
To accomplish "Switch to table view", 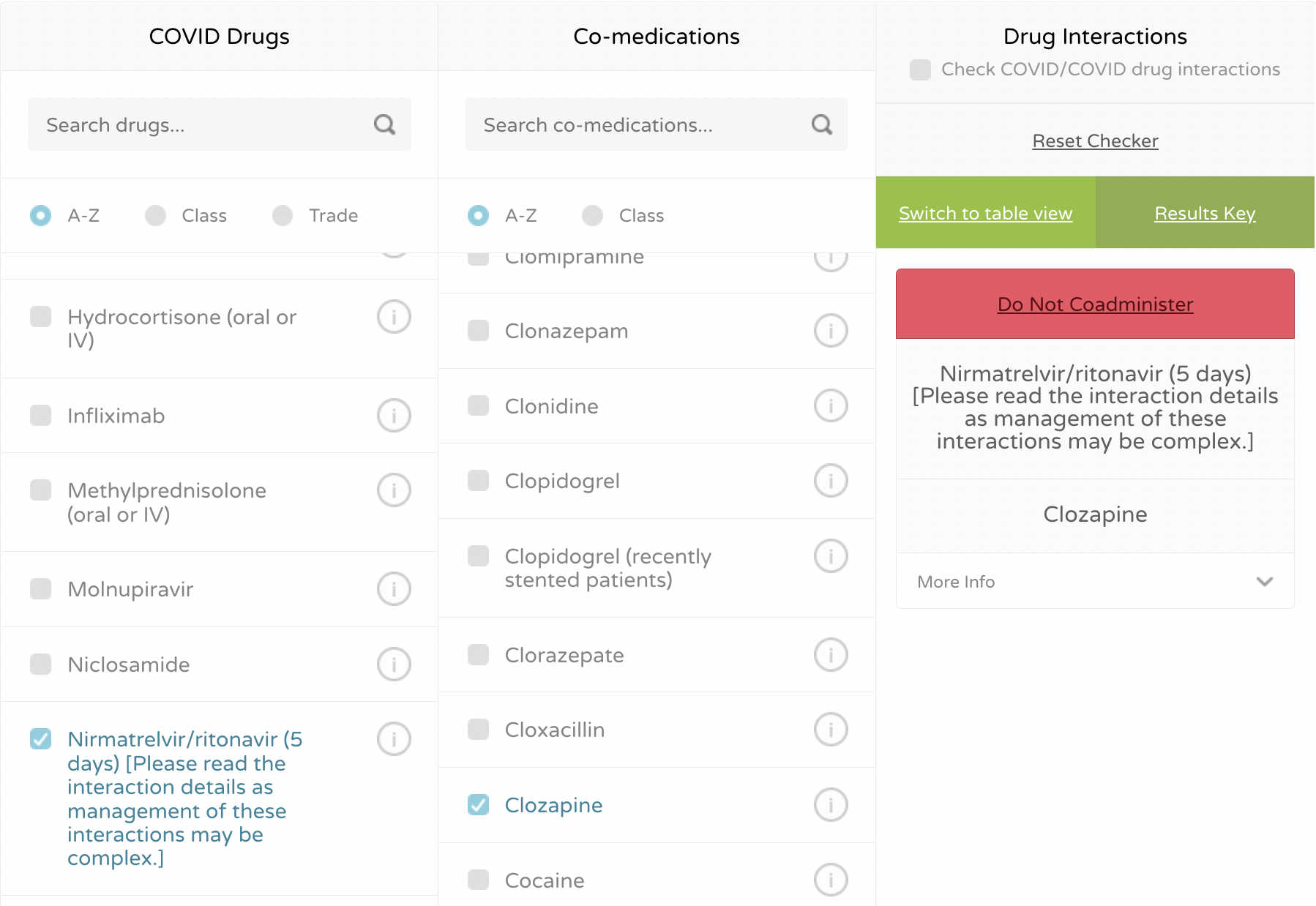I will (x=985, y=213).
